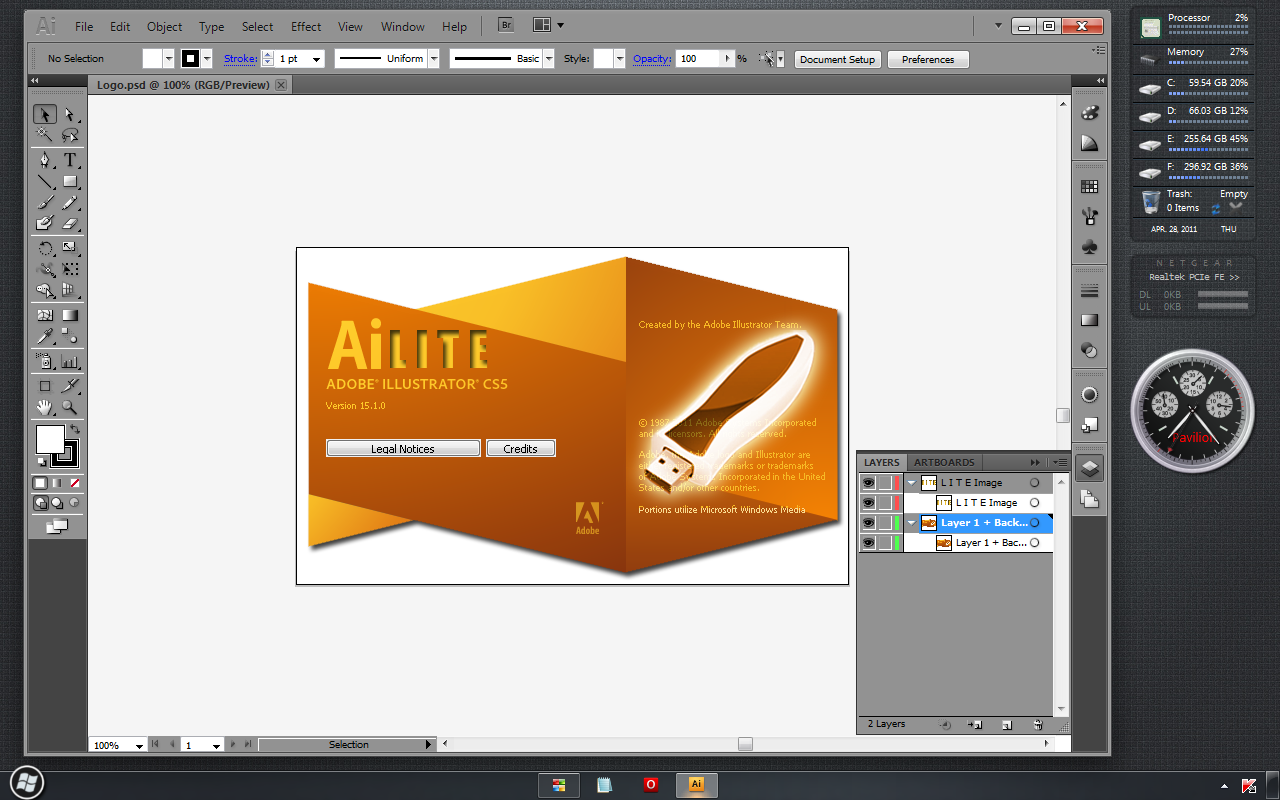Image resolution: width=1280 pixels, height=800 pixels.
Task: Open the Layers panel flyout menu
Action: 1059,462
